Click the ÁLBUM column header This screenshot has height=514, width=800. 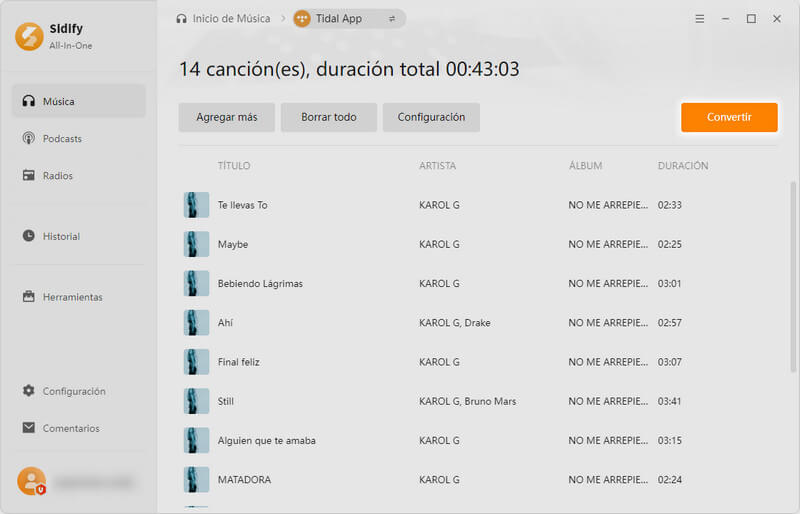click(x=585, y=165)
